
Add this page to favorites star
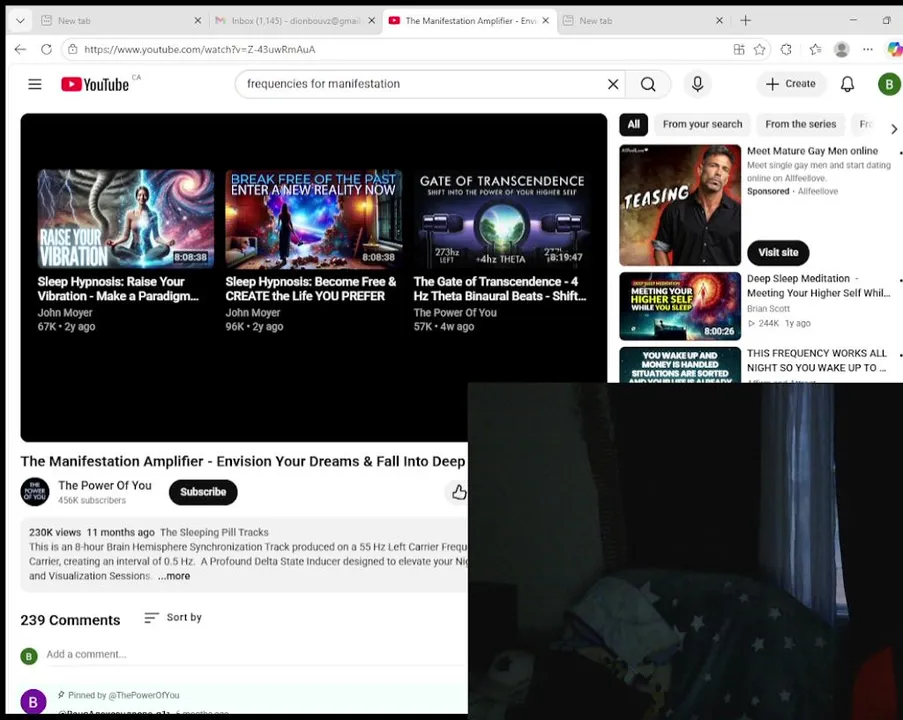760,50
